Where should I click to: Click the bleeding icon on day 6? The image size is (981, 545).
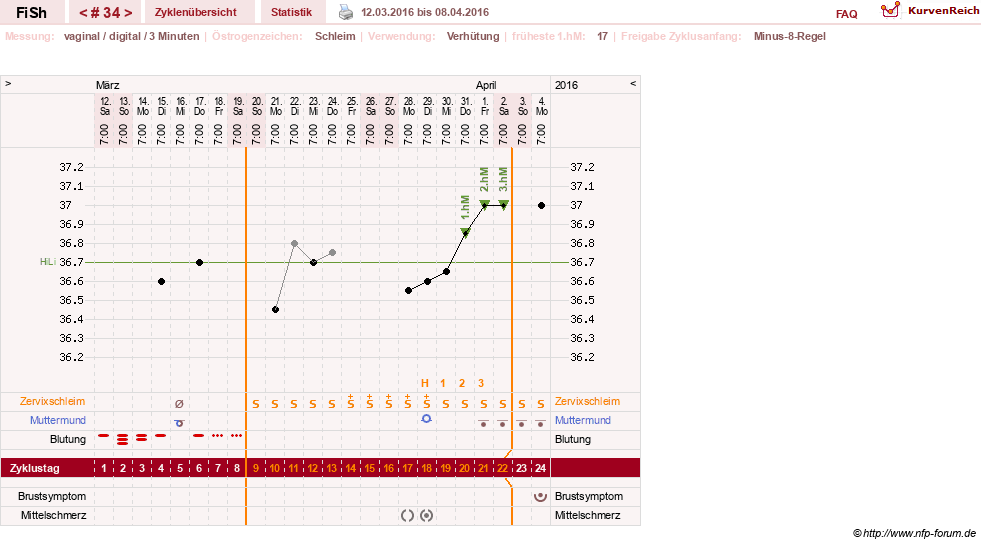point(198,435)
